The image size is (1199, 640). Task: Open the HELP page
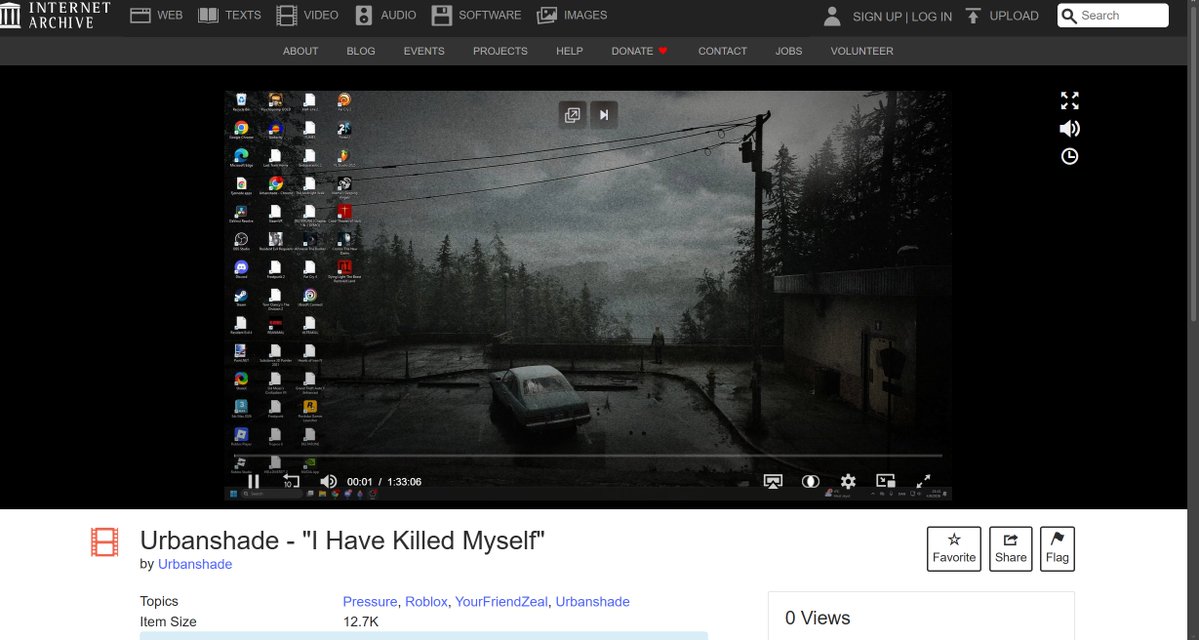pos(569,51)
